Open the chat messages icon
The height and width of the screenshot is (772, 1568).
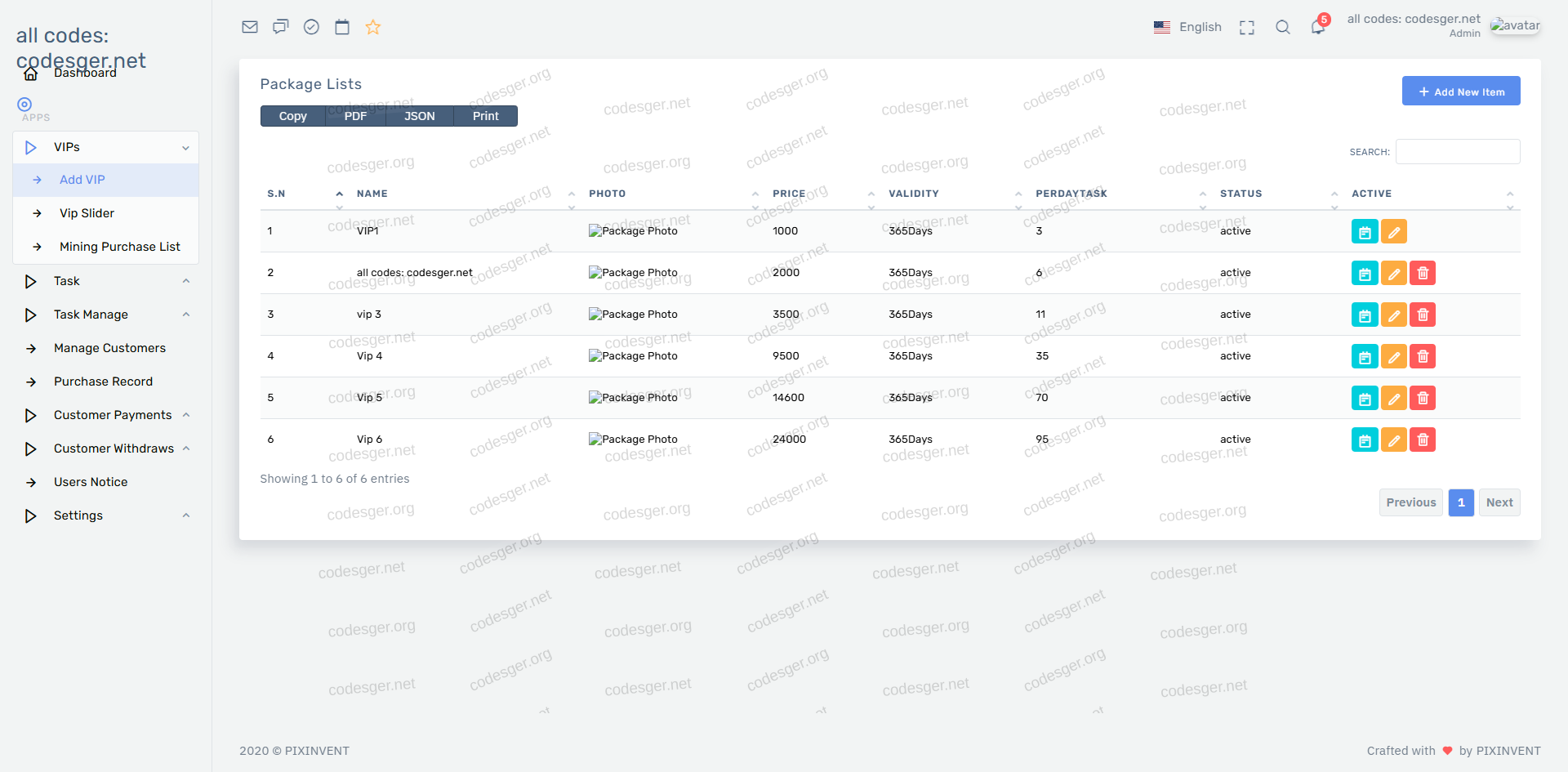coord(281,27)
